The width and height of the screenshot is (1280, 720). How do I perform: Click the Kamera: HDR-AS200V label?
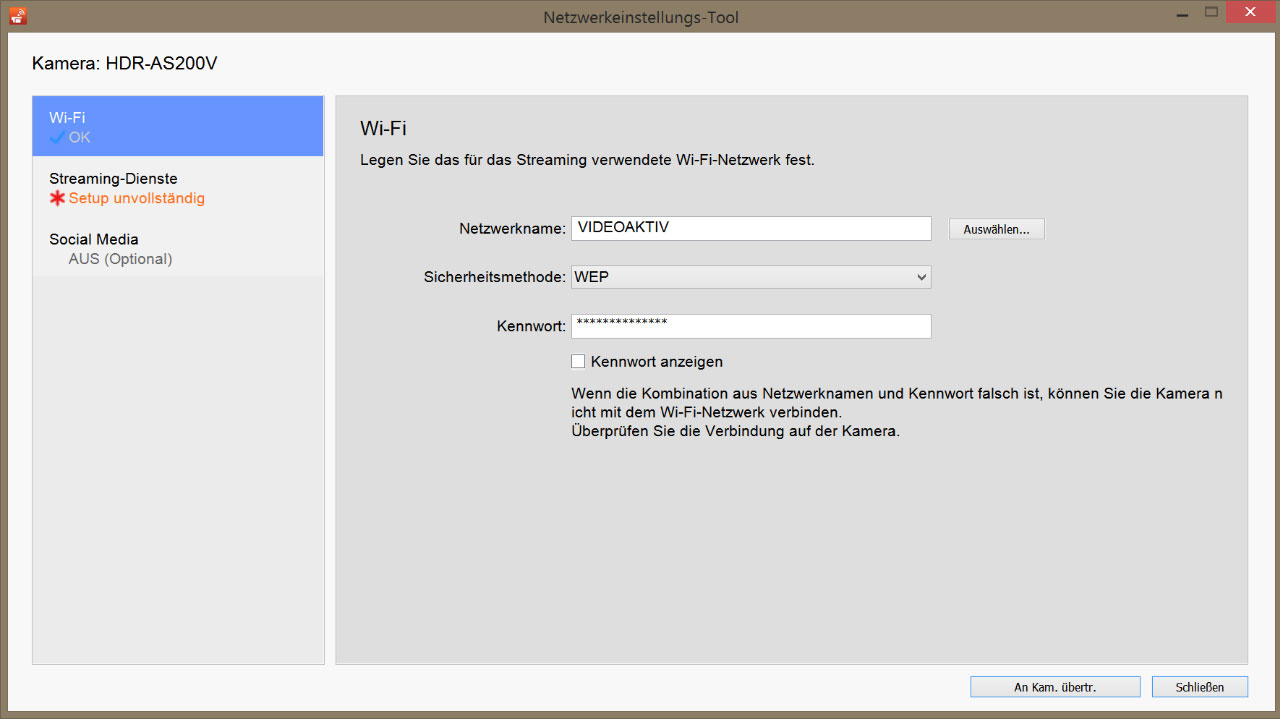coord(125,63)
